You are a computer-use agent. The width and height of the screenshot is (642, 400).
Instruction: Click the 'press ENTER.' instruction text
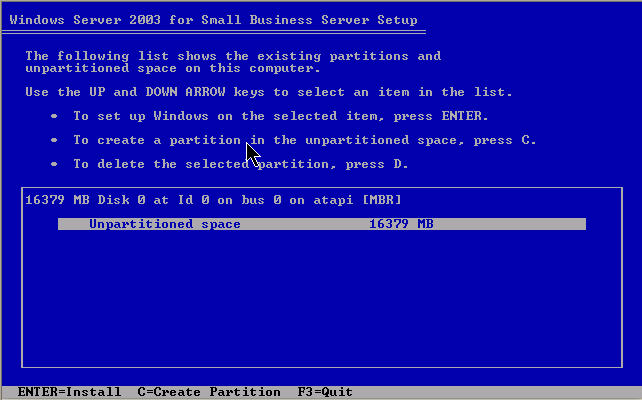point(441,116)
